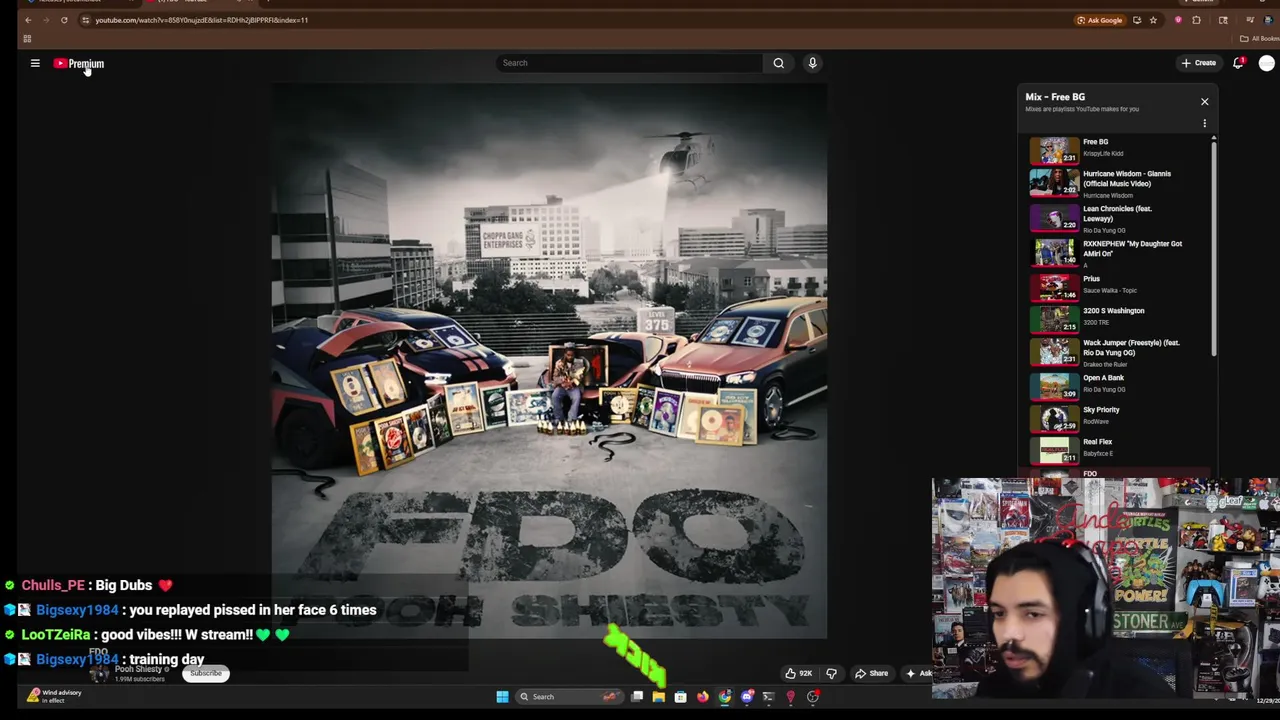Open the YouTube hamburger guide menu
This screenshot has width=1280, height=720.
(x=35, y=63)
